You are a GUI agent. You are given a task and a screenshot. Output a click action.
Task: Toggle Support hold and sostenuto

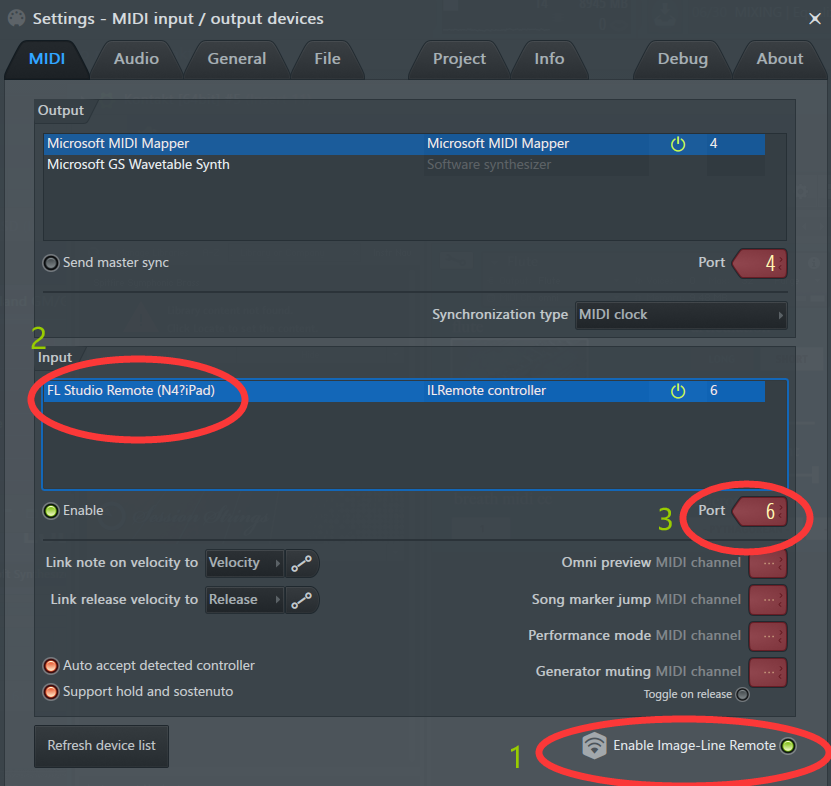click(x=51, y=692)
